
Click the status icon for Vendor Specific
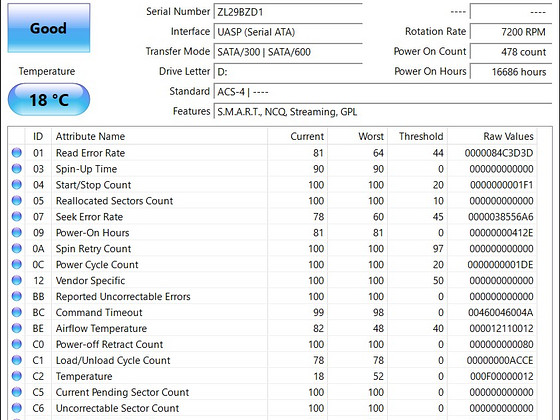click(16, 280)
